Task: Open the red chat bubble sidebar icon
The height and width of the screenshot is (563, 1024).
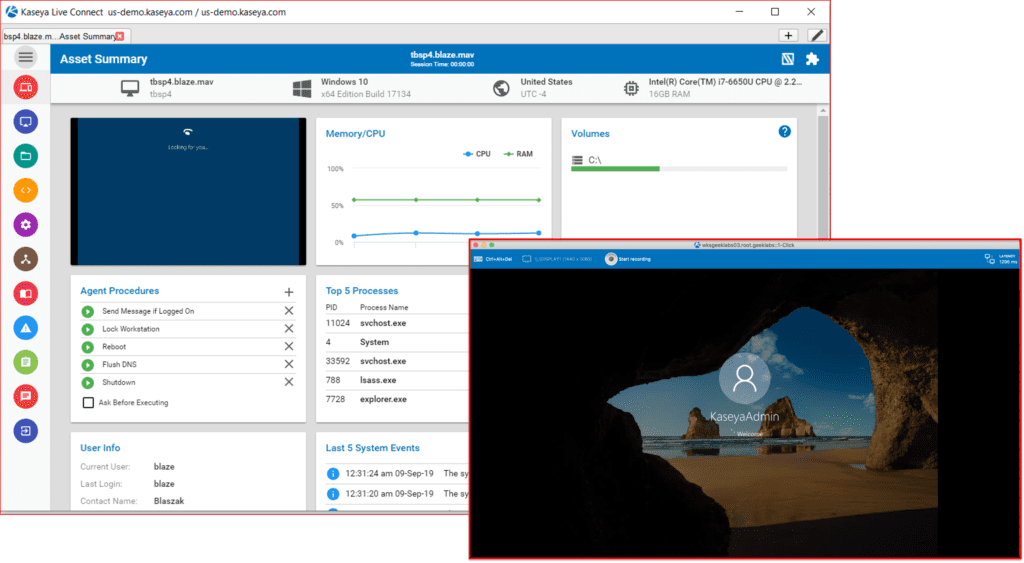Action: tap(25, 396)
